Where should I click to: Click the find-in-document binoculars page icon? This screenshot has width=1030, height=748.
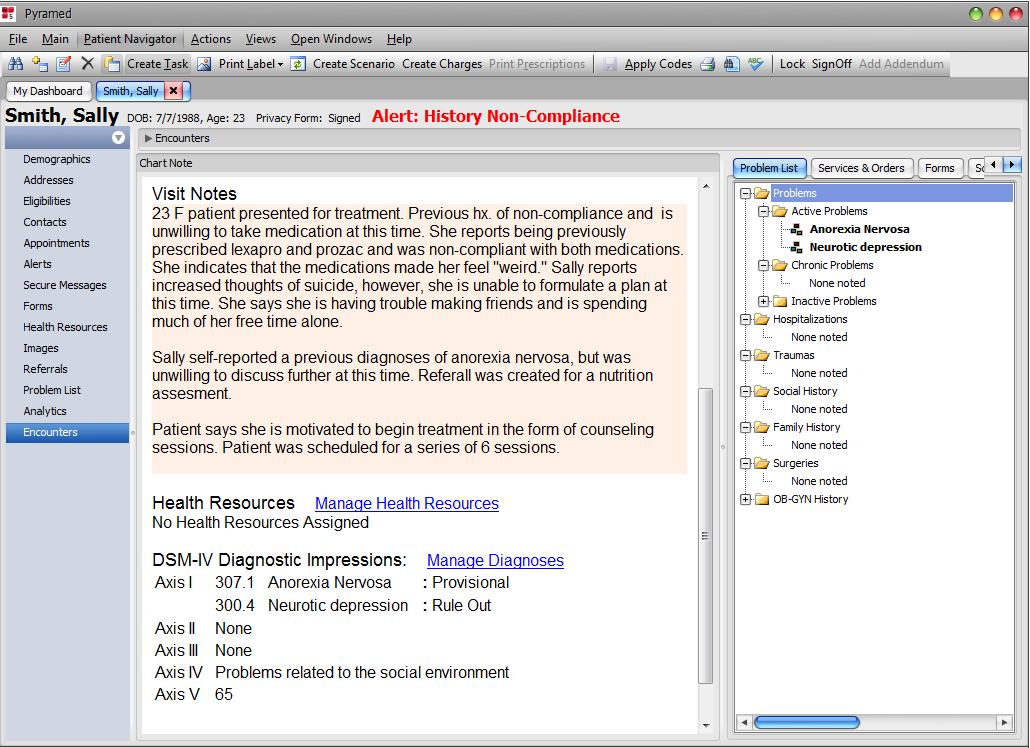(x=731, y=64)
